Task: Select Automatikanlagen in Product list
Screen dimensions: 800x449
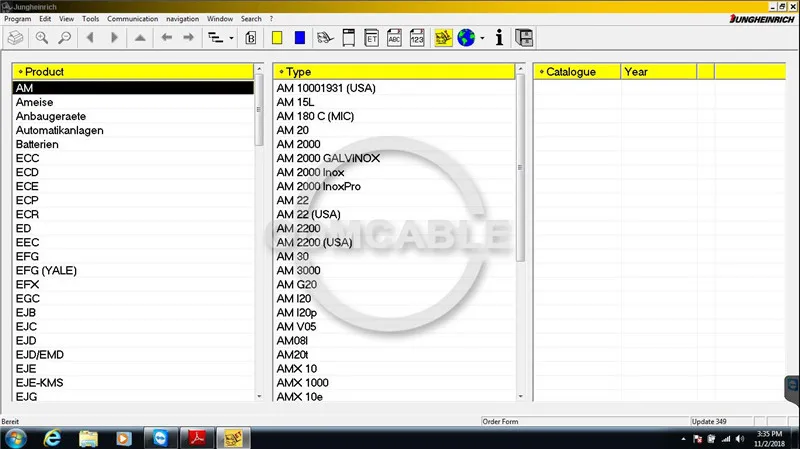Action: pos(133,130)
